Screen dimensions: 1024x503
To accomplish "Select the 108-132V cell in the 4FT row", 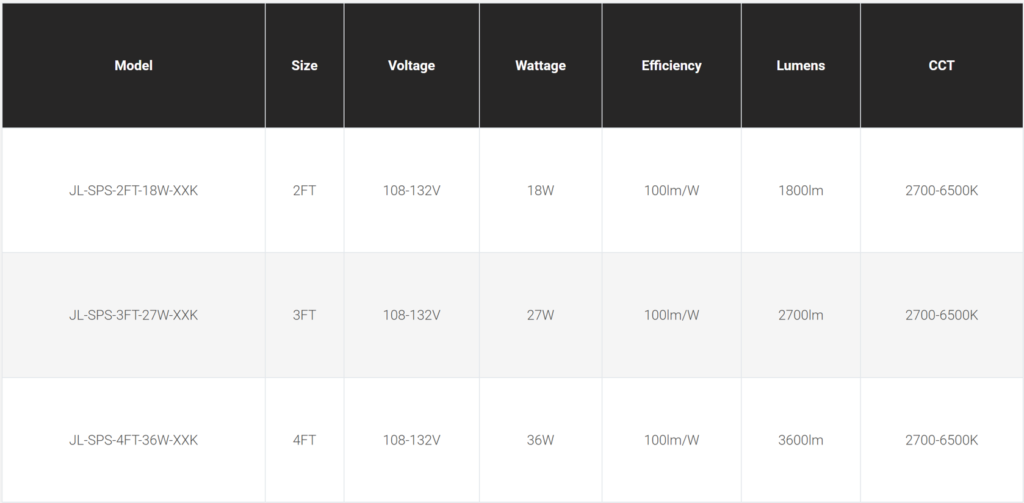I will pyautogui.click(x=411, y=440).
